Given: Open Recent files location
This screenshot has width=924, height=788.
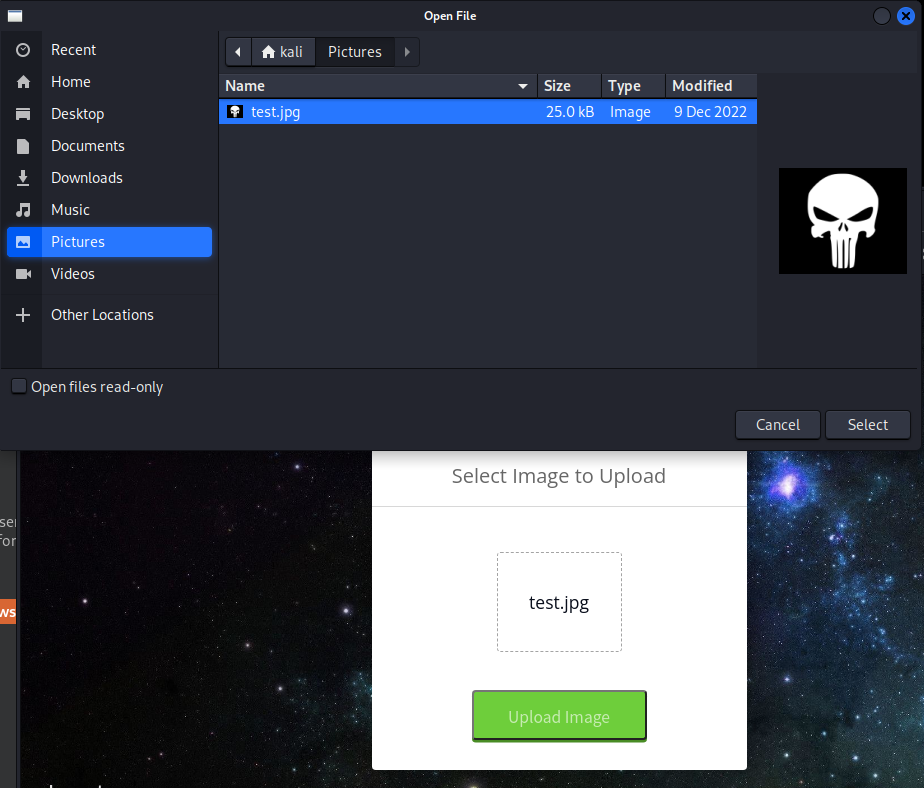Looking at the screenshot, I should click(110, 50).
